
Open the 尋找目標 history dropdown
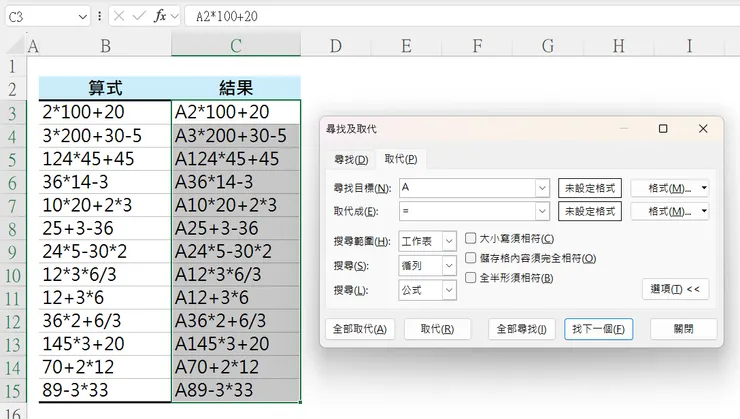pyautogui.click(x=542, y=188)
